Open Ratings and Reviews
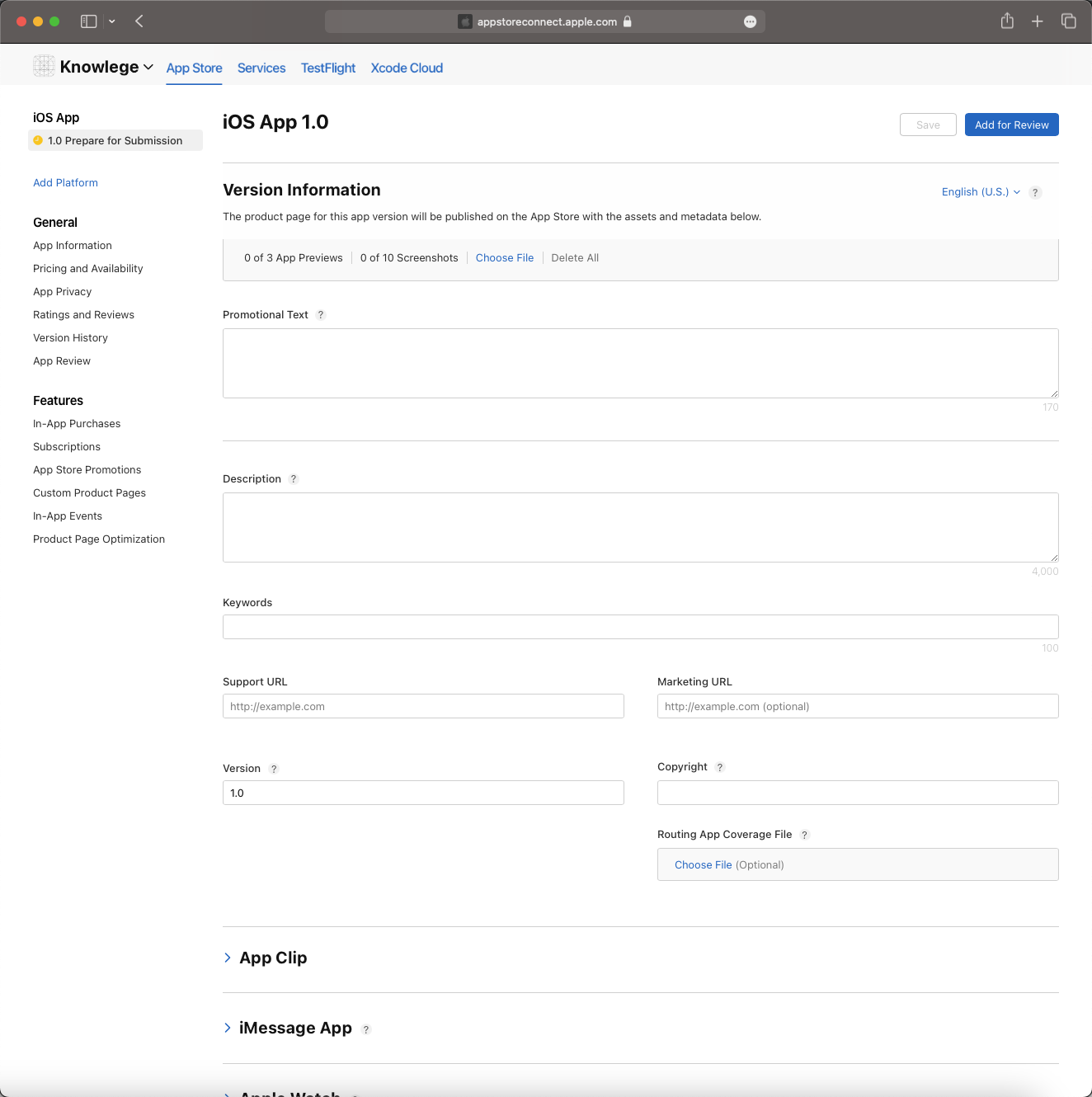 (x=83, y=315)
